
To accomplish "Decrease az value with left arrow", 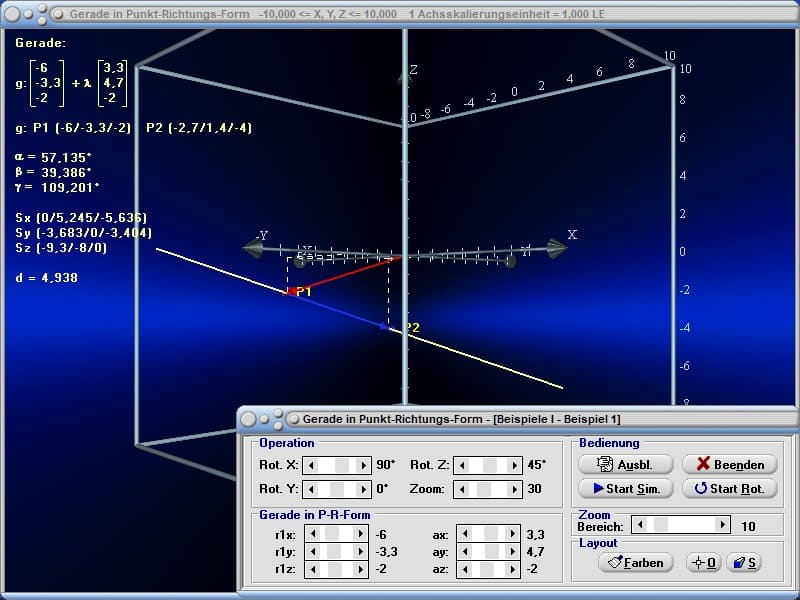I will point(465,569).
